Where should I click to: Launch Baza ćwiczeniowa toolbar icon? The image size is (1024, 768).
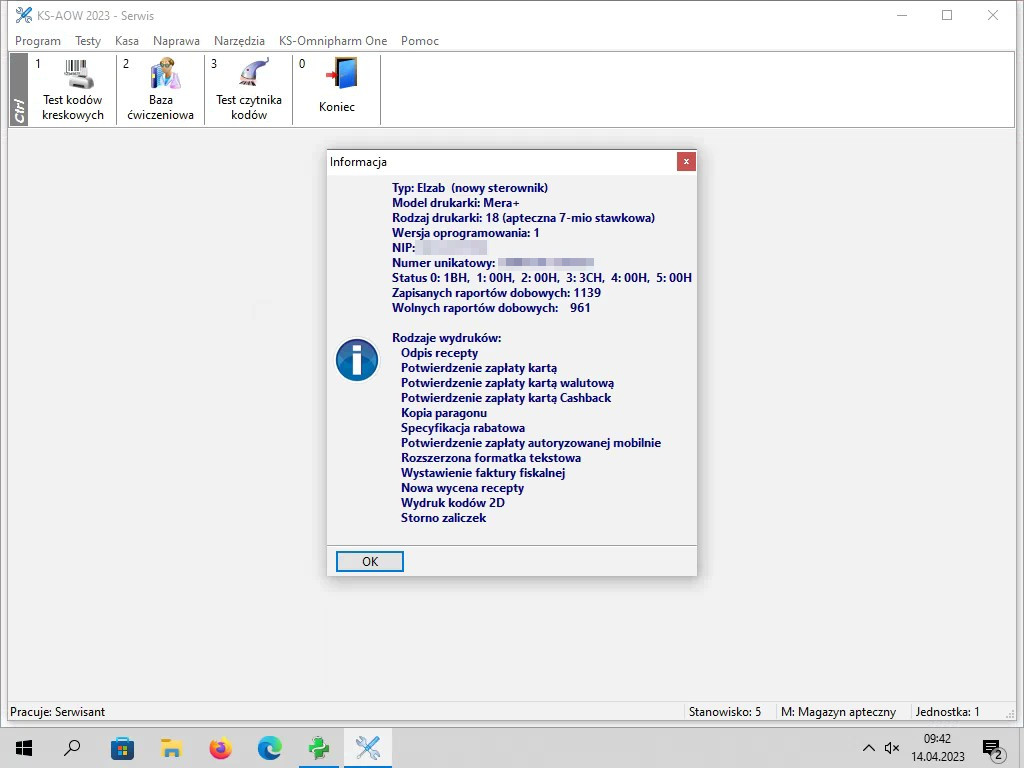(x=161, y=89)
